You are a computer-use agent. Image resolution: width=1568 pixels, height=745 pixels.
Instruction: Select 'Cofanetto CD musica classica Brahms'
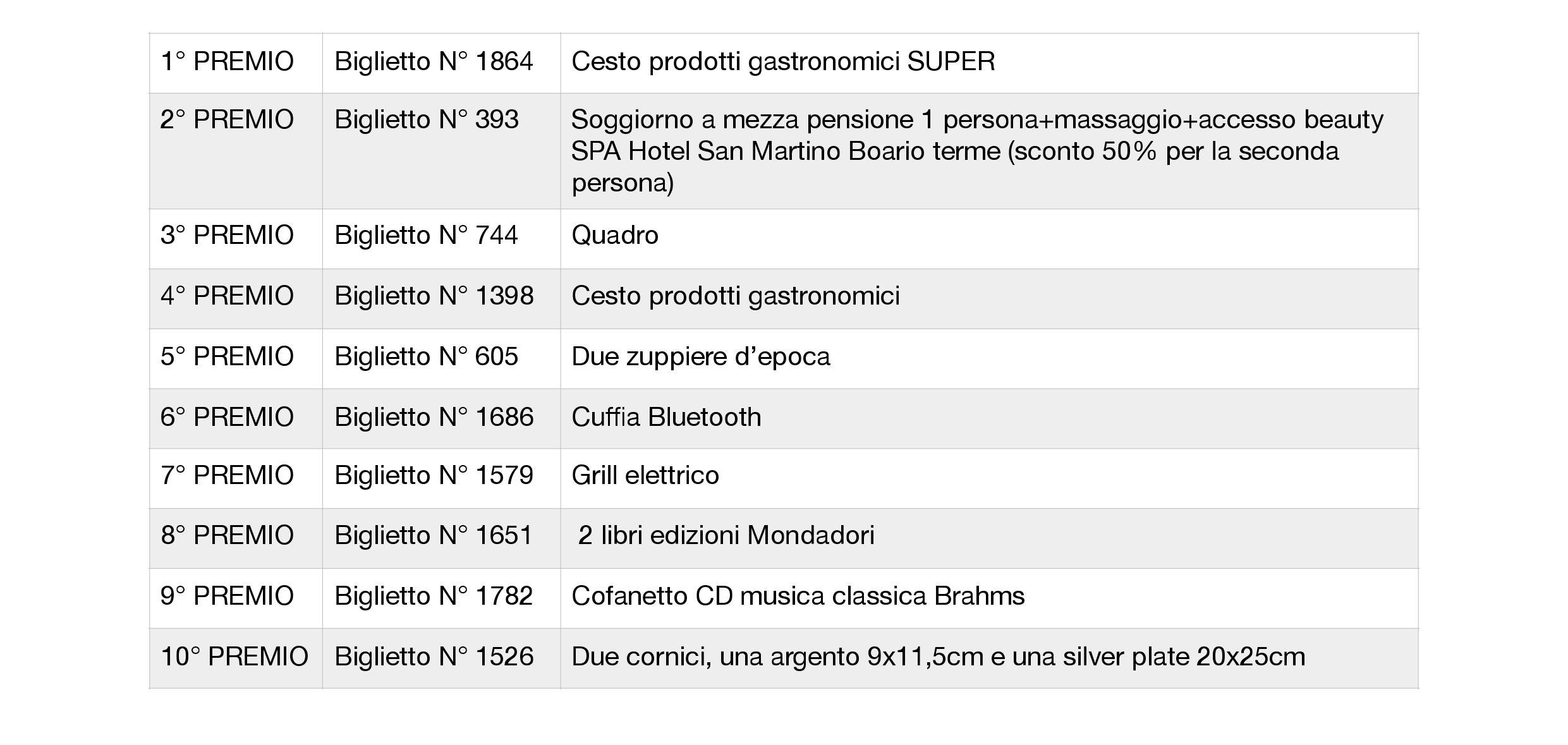(798, 597)
